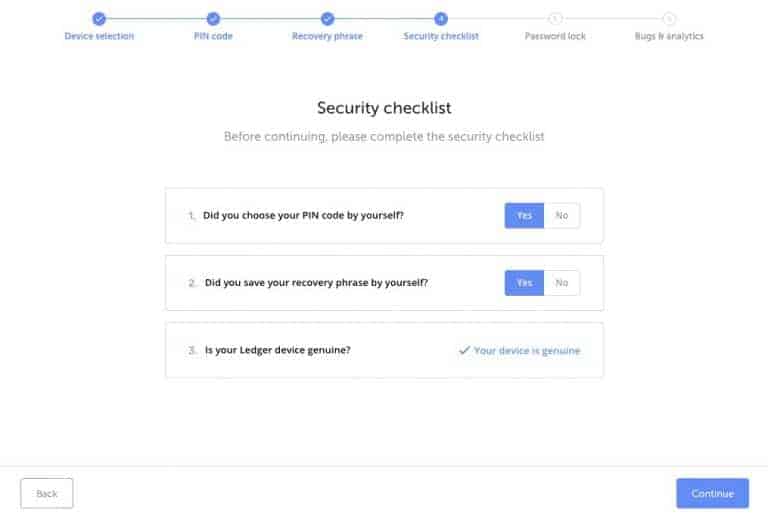Viewport: 768px width, 516px height.
Task: Select No for recovery phrase question
Action: (x=562, y=283)
